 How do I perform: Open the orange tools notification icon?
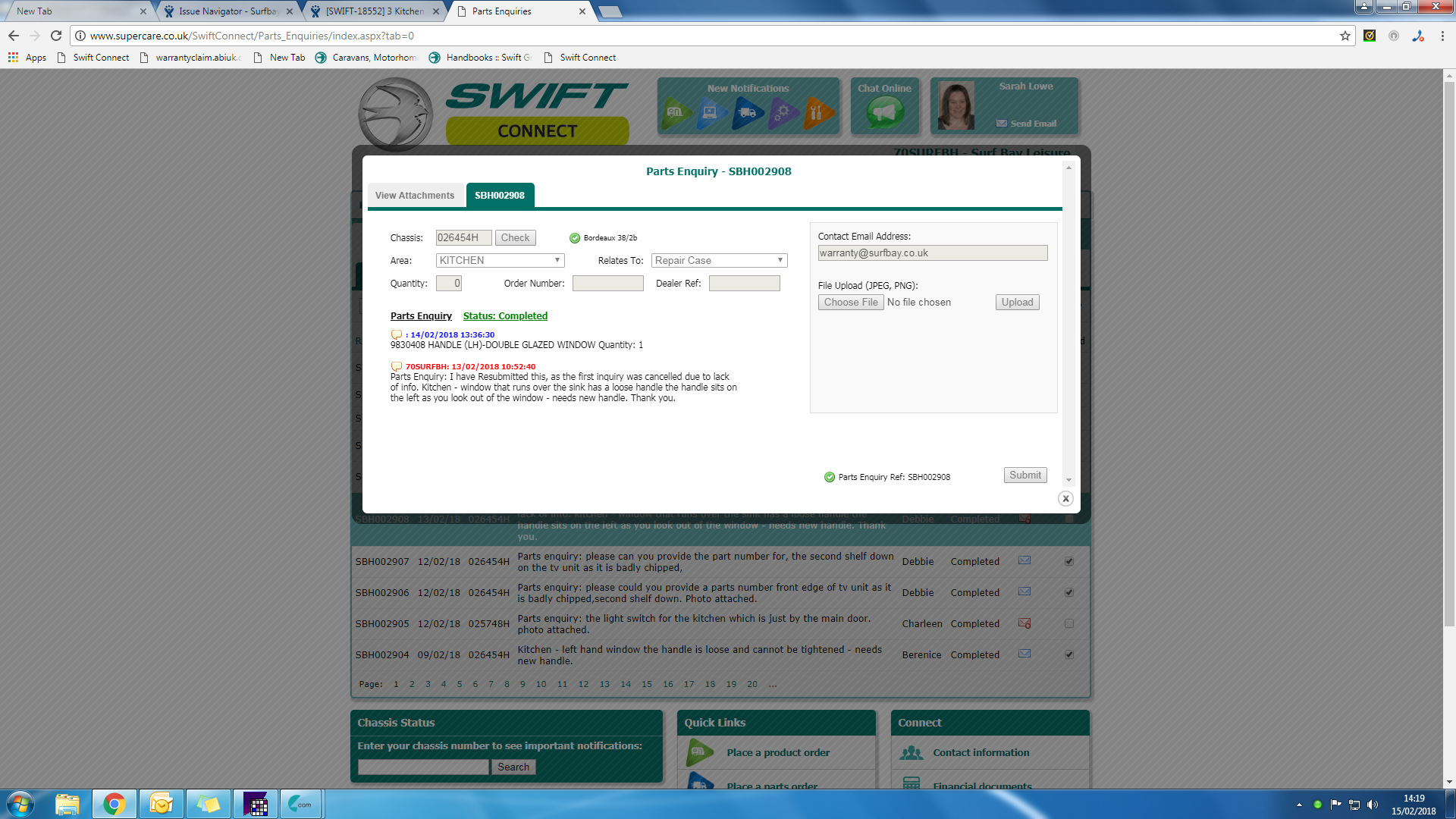pos(817,113)
